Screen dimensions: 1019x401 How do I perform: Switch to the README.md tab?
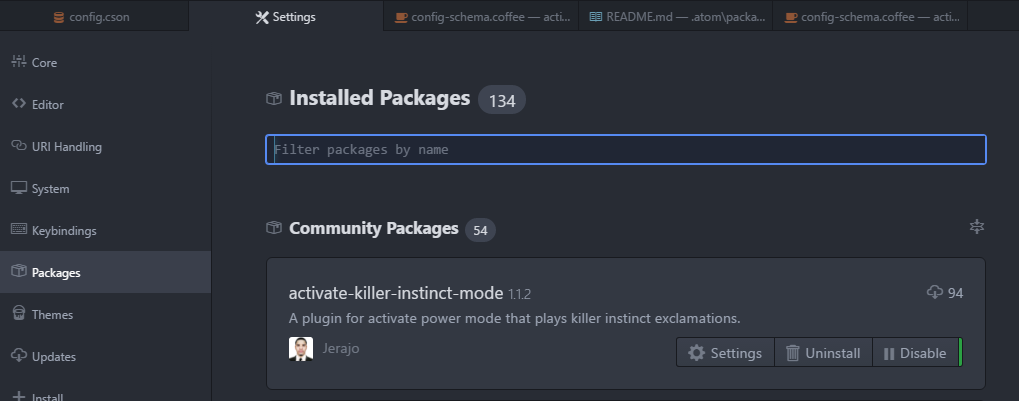[676, 16]
